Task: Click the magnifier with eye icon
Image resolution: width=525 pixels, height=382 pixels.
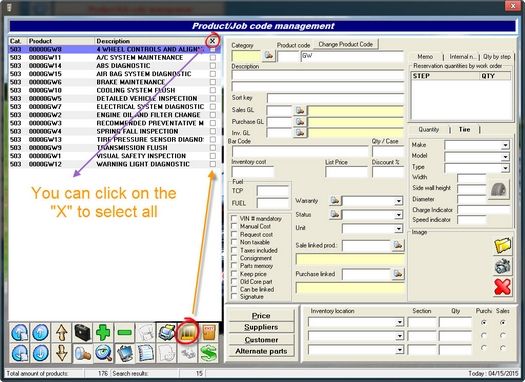Action: (x=103, y=353)
